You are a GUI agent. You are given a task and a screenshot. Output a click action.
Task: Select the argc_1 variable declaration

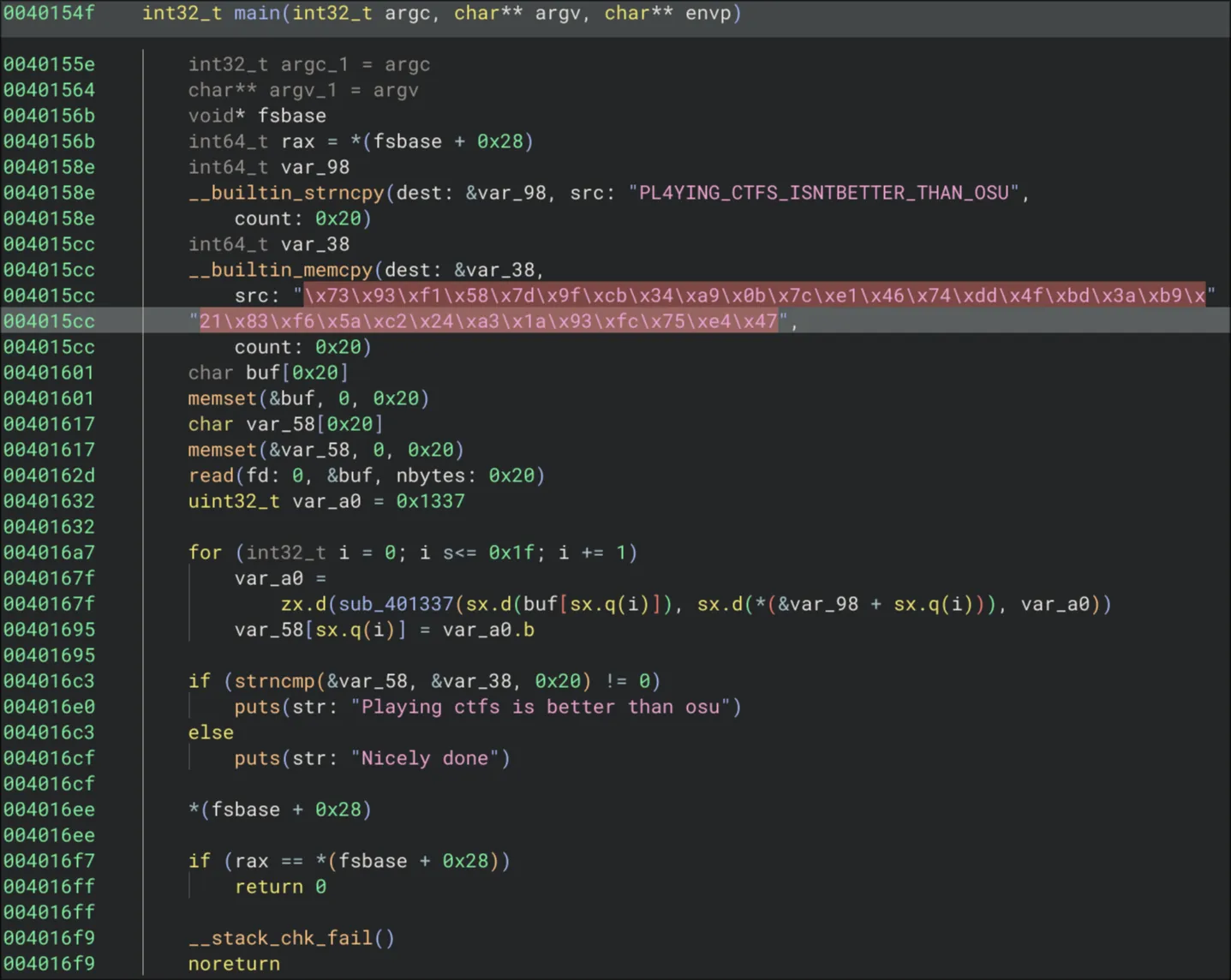coord(314,64)
